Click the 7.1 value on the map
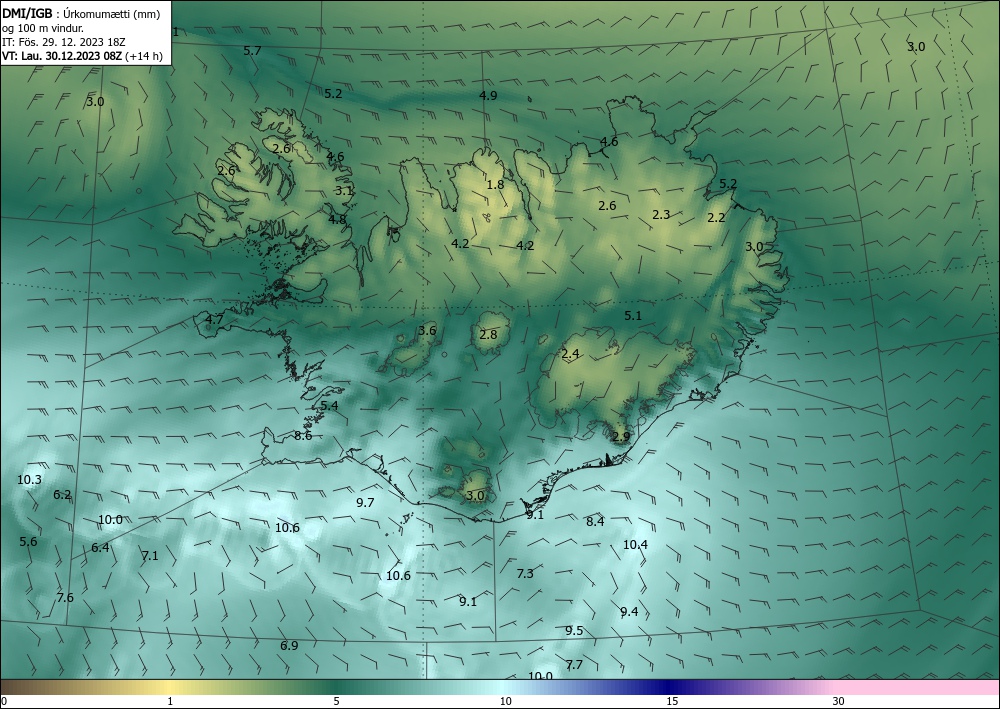The height and width of the screenshot is (709, 1000). [x=150, y=556]
